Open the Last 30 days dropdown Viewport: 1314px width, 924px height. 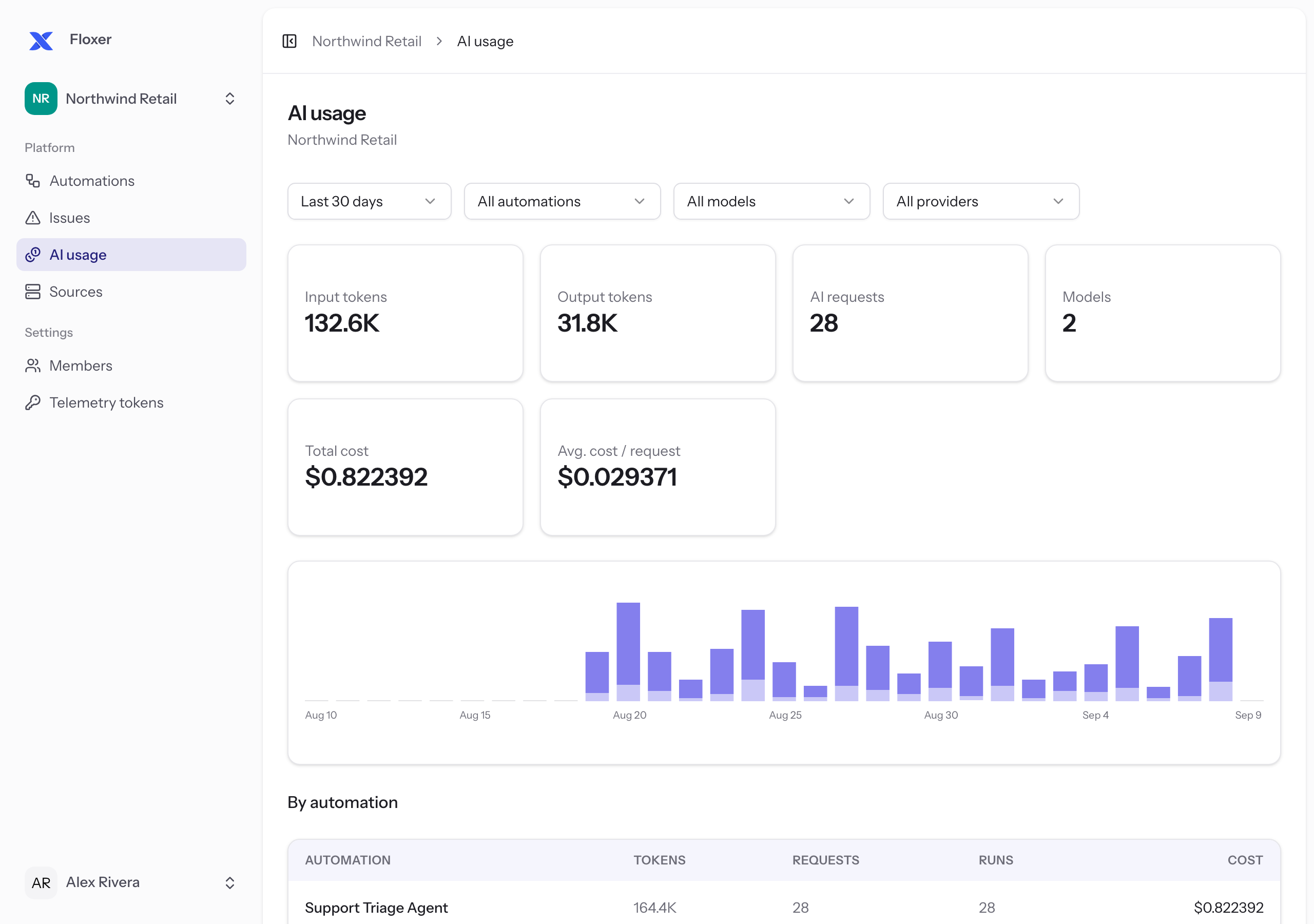pos(369,202)
